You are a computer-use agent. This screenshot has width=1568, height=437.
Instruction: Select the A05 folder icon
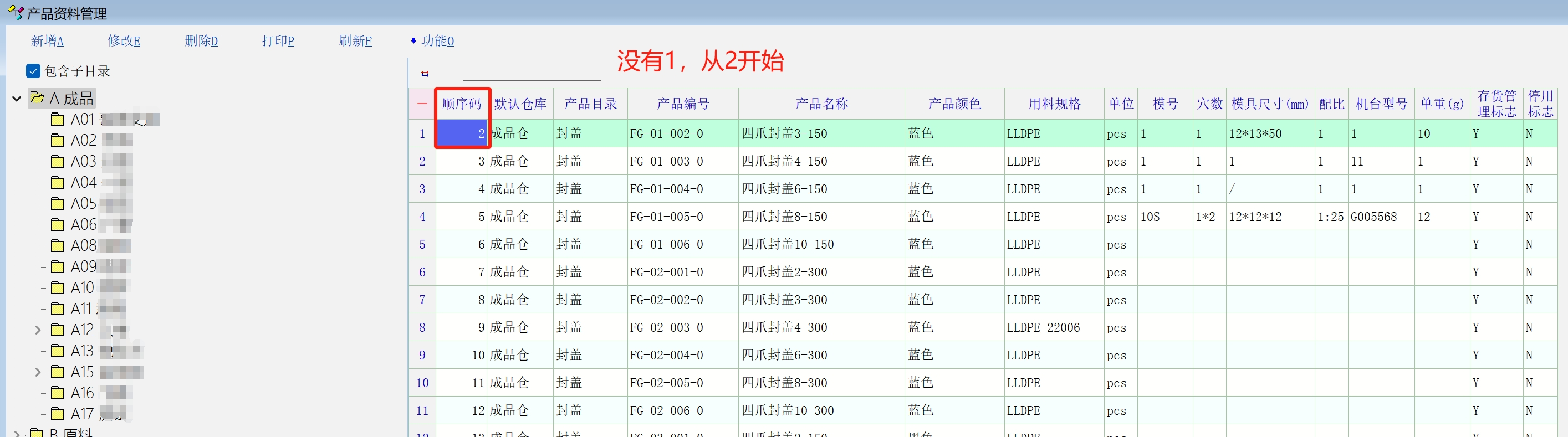tap(58, 203)
